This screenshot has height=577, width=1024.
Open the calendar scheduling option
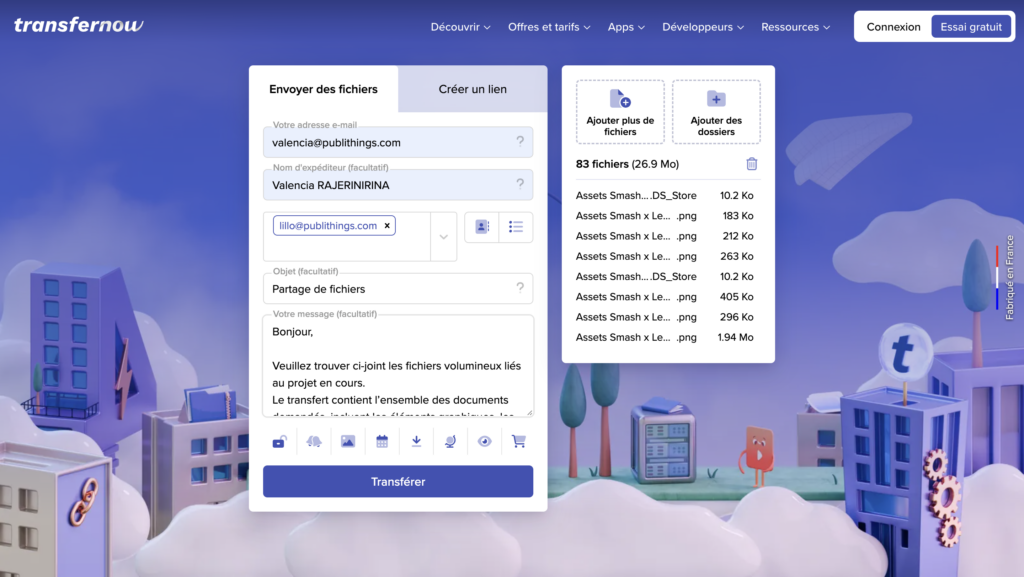coord(382,442)
